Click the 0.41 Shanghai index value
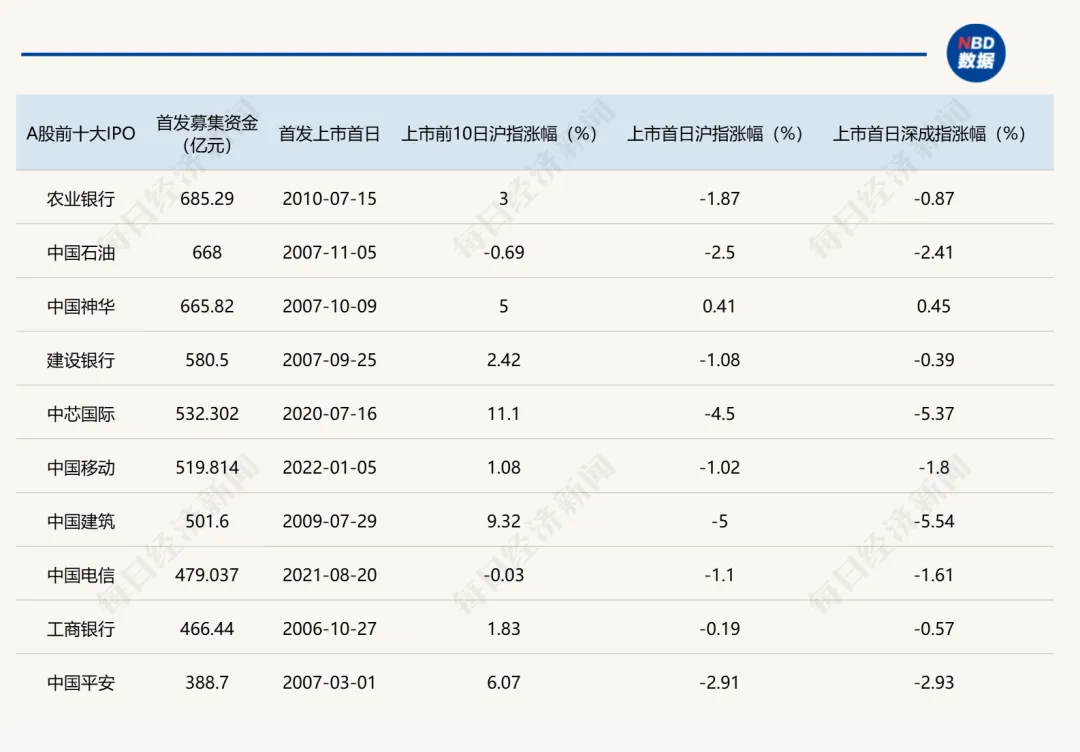 point(719,306)
